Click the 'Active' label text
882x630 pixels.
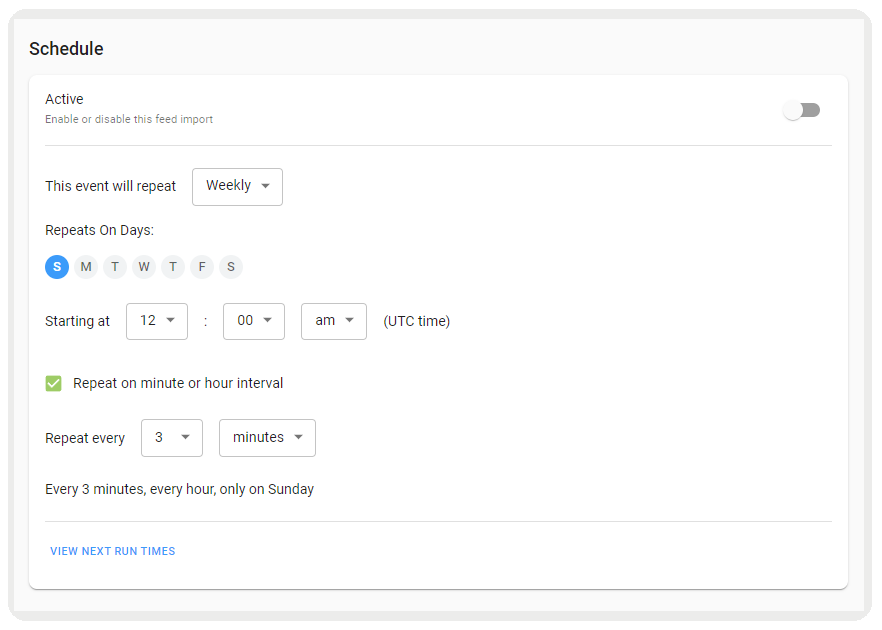point(64,99)
